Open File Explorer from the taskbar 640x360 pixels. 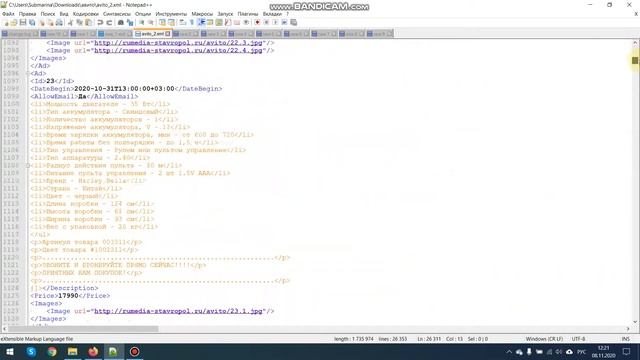tap(73, 352)
